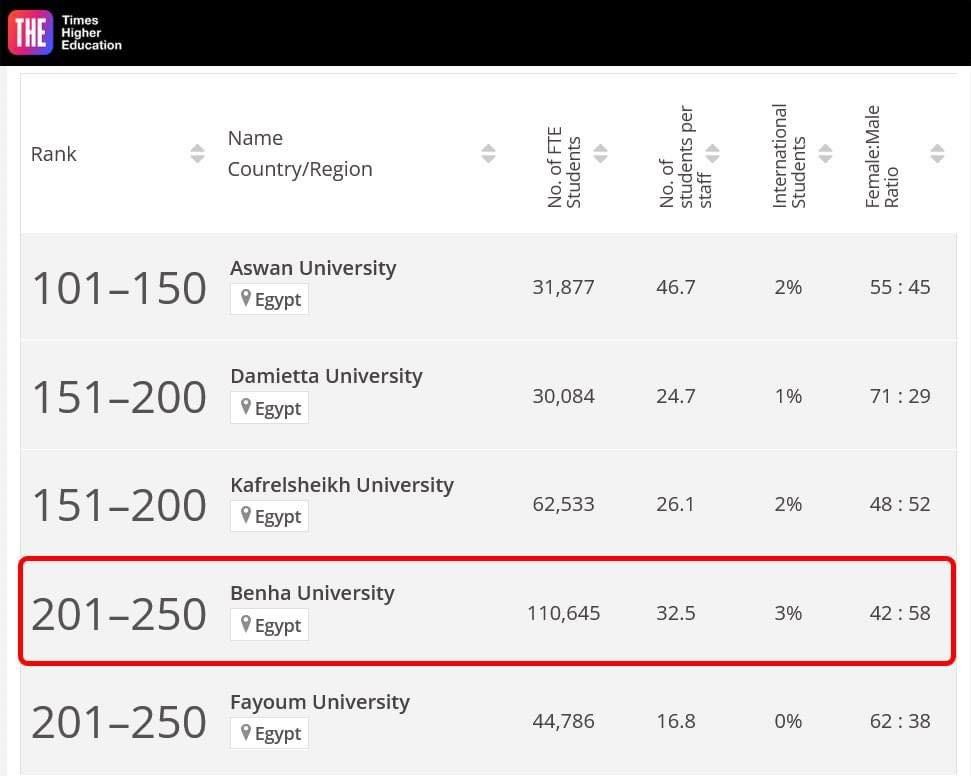
Task: Open Fayoum University link
Action: point(320,702)
